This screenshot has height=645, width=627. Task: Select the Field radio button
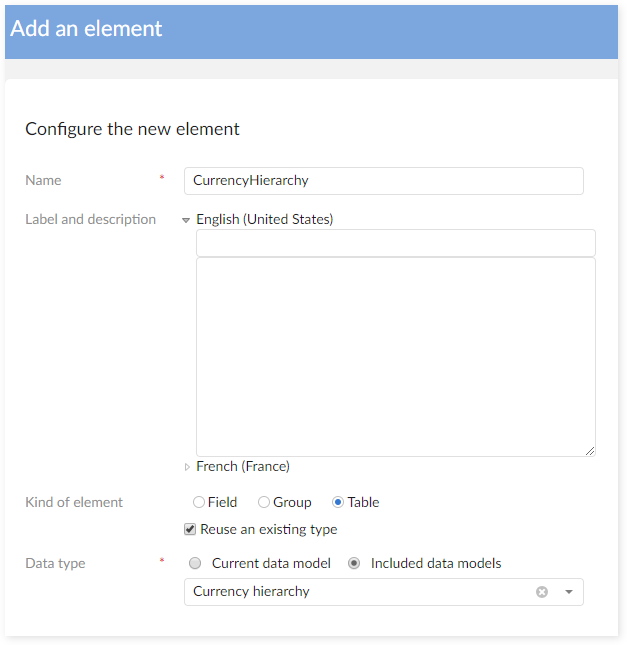199,503
